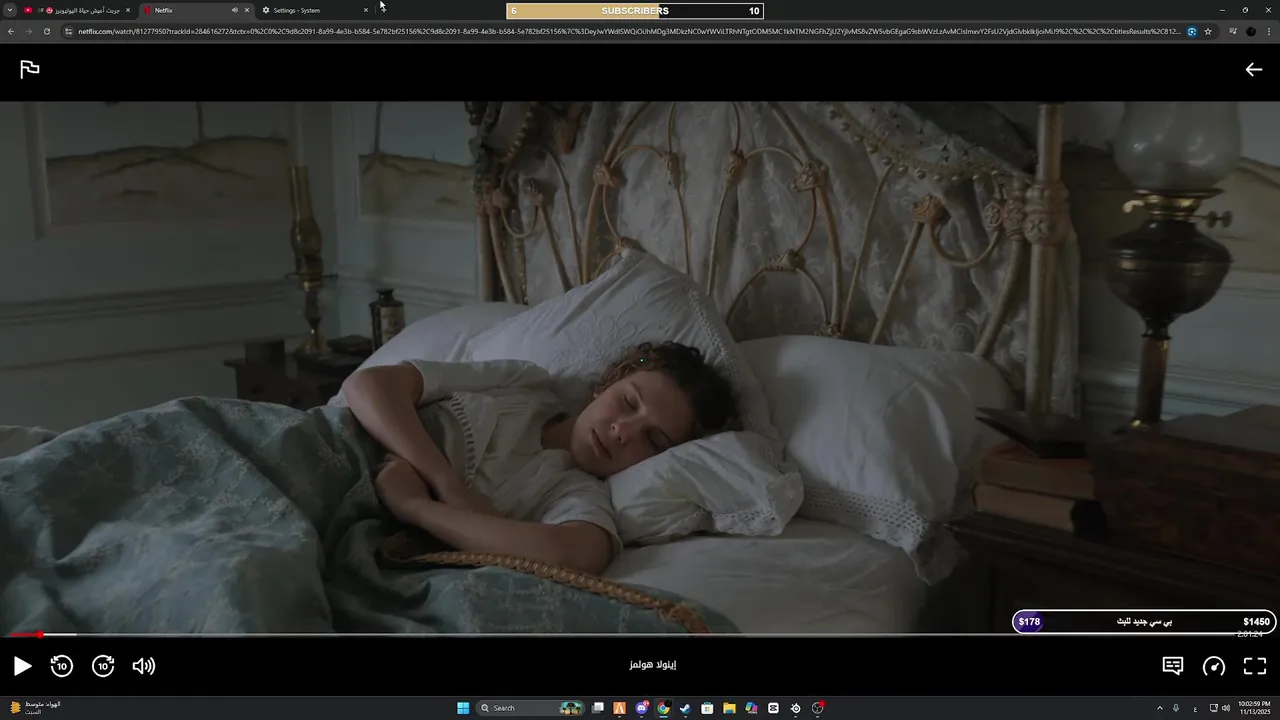Screen dimensions: 1280x720
Task: Select the Netflix browser tab
Action: tap(195, 10)
